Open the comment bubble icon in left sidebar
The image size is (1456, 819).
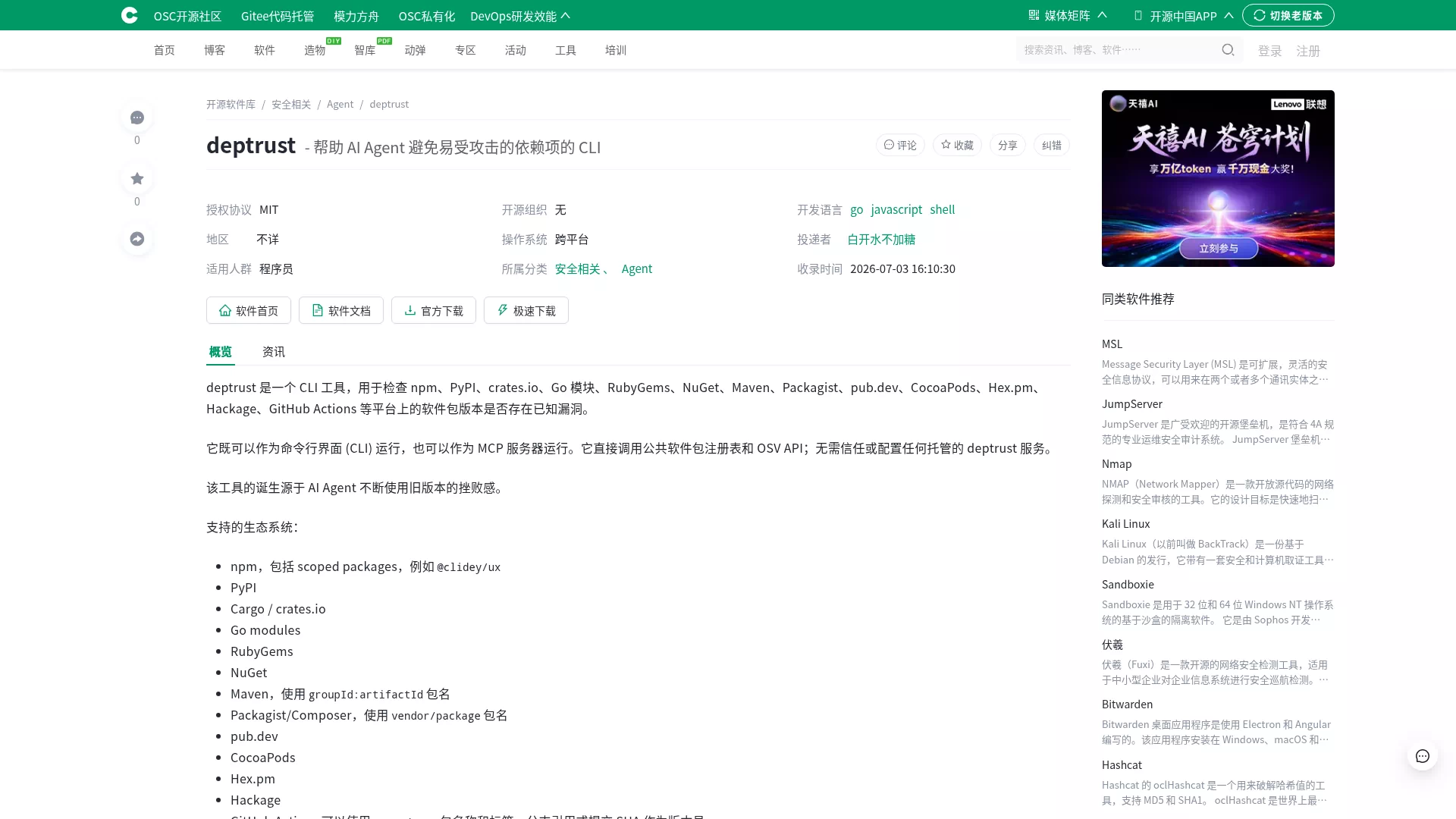[137, 118]
